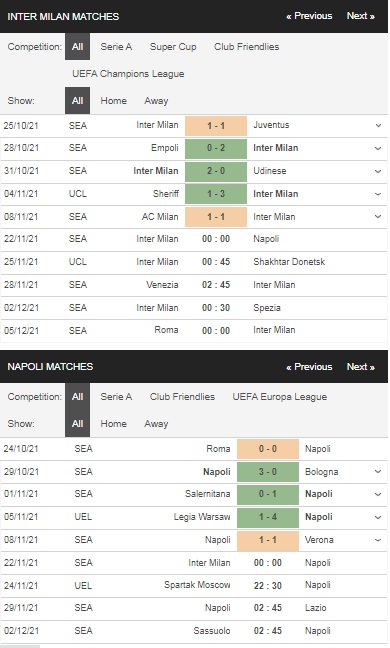
Task: Go to Next Inter Milan matches
Action: pyautogui.click(x=361, y=16)
